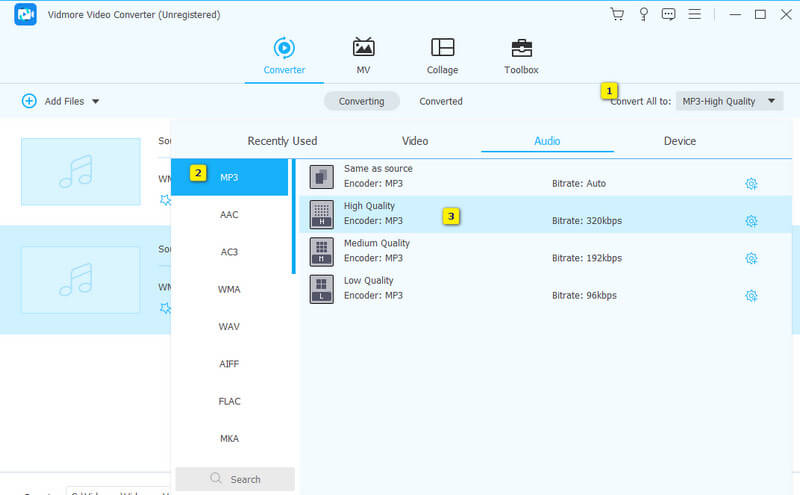Image resolution: width=800 pixels, height=495 pixels.
Task: Switch to the MV module
Action: tap(363, 56)
